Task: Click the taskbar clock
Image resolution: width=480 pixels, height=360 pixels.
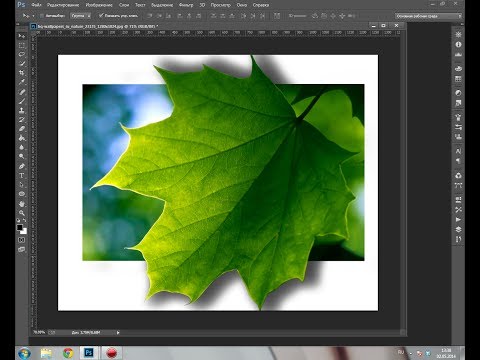Action: [x=446, y=353]
